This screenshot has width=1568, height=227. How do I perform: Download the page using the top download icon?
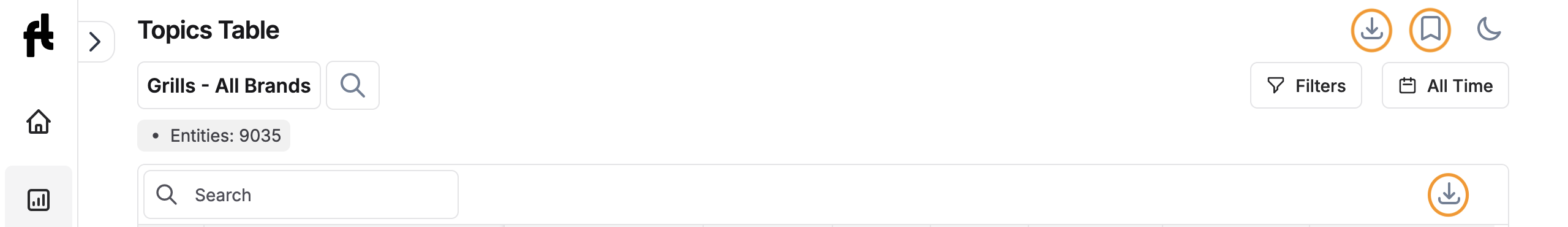coord(1371,30)
